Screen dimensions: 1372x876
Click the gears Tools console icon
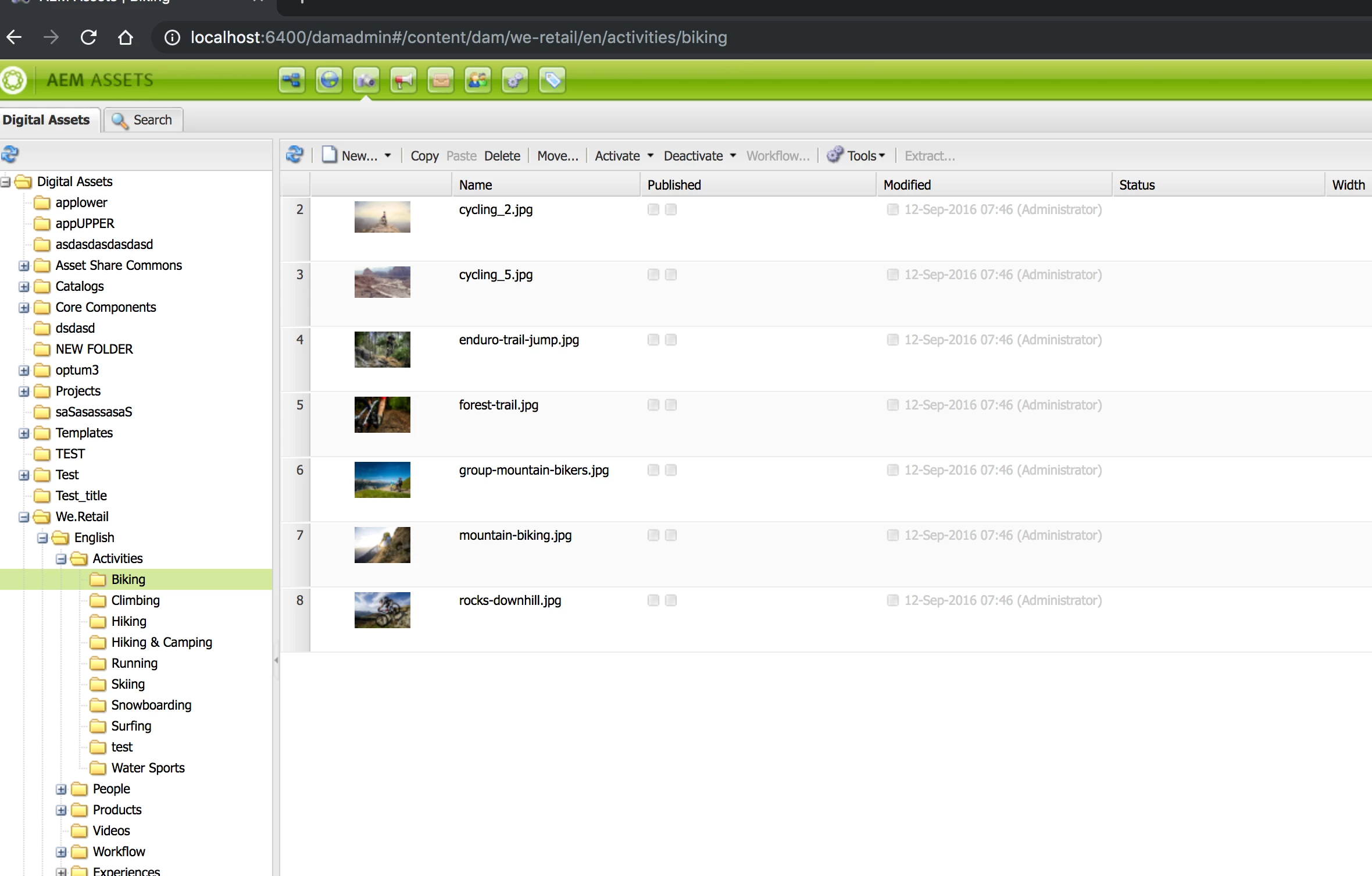515,80
